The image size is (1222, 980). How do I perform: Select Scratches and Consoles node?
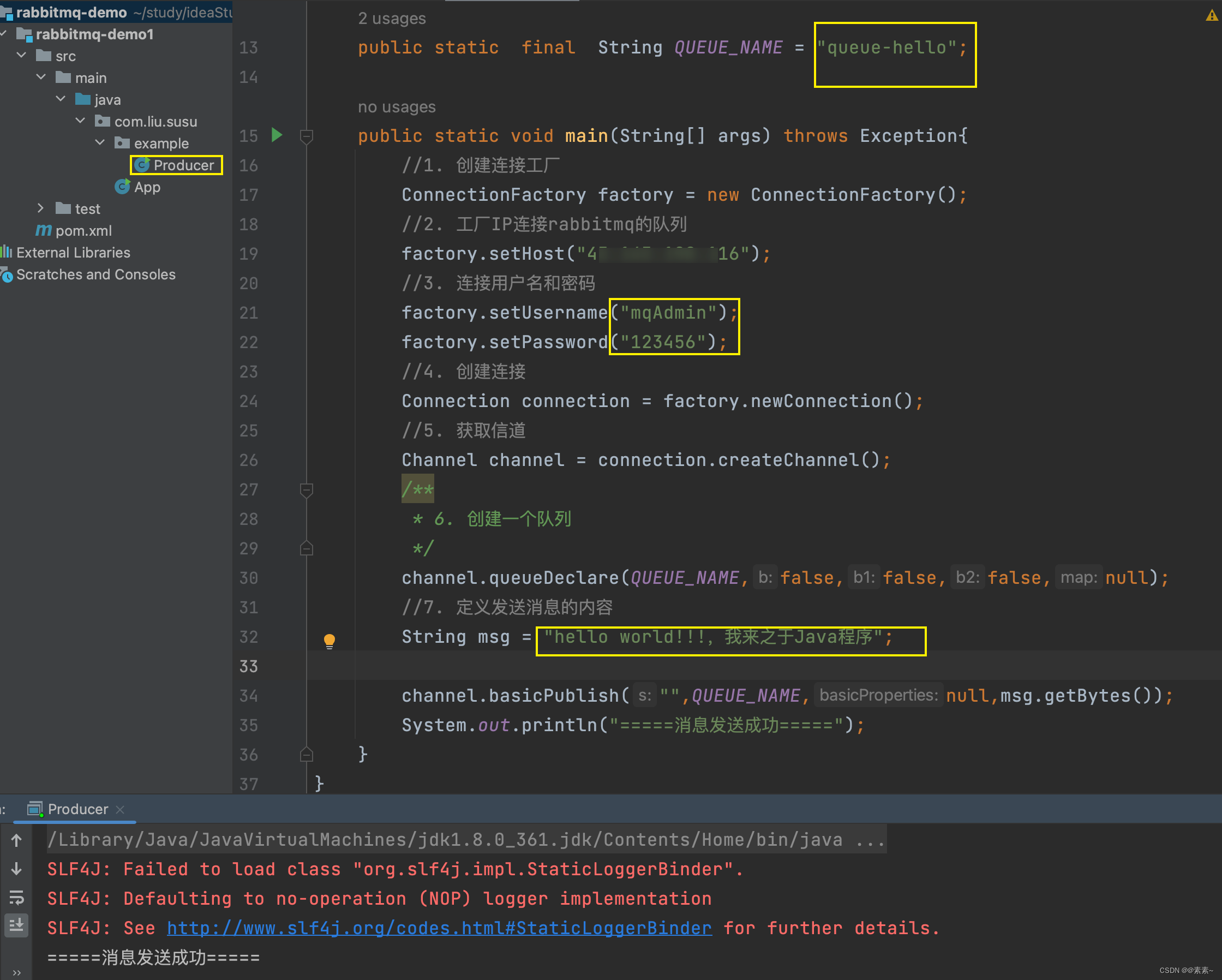click(96, 274)
